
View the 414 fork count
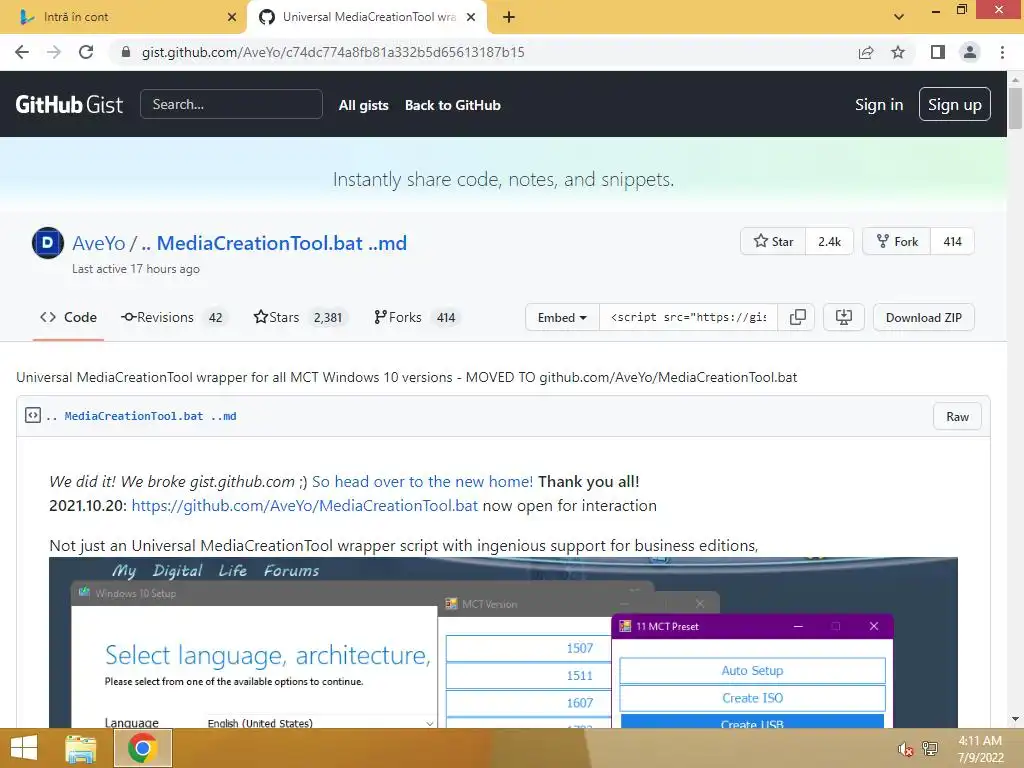coord(952,242)
